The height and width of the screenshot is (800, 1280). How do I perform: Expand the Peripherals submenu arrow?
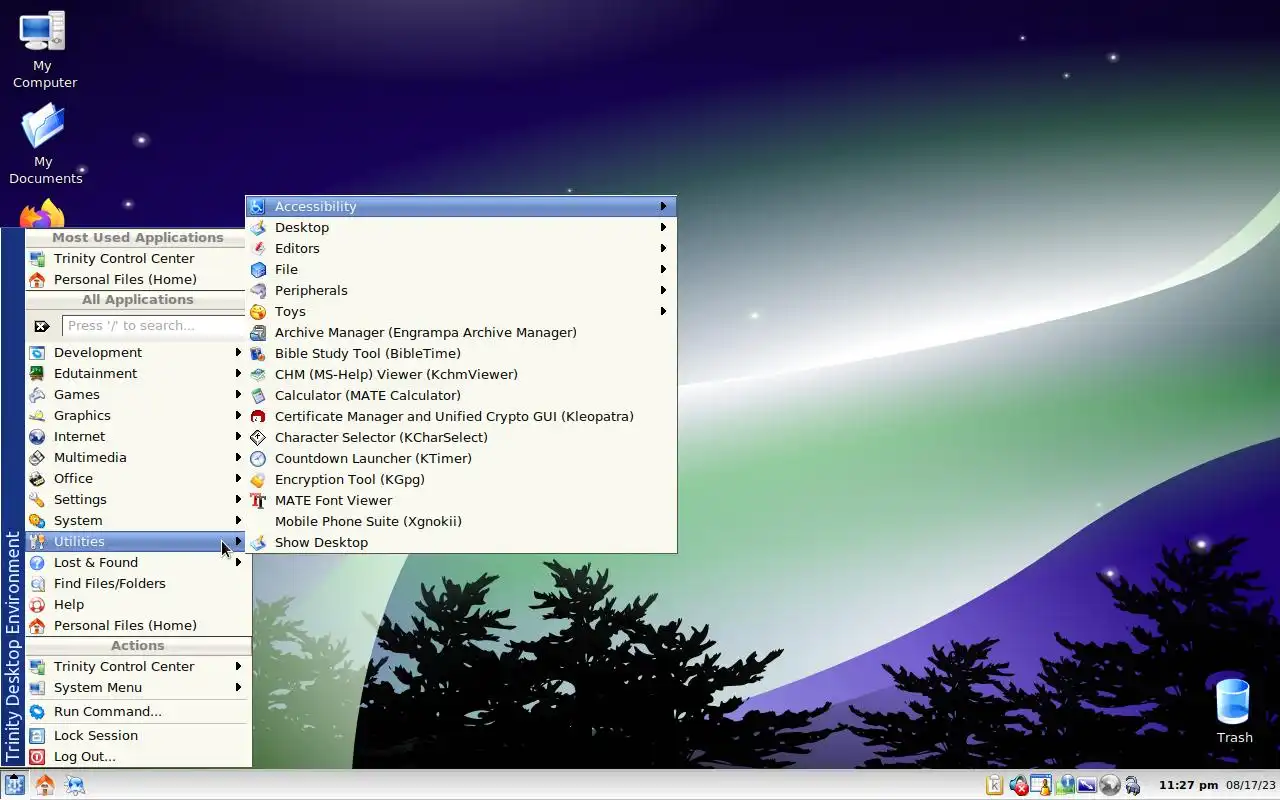tap(663, 290)
